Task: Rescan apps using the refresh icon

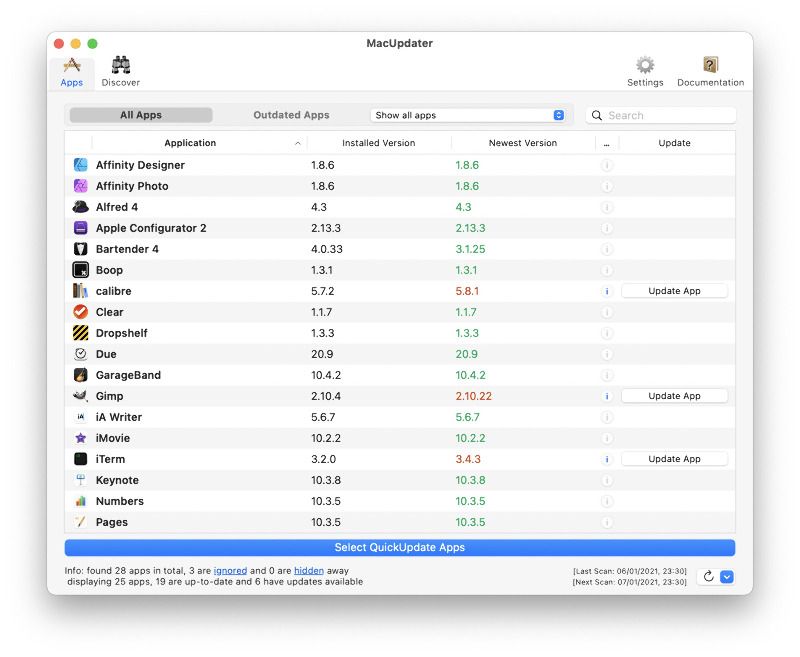Action: coord(708,576)
